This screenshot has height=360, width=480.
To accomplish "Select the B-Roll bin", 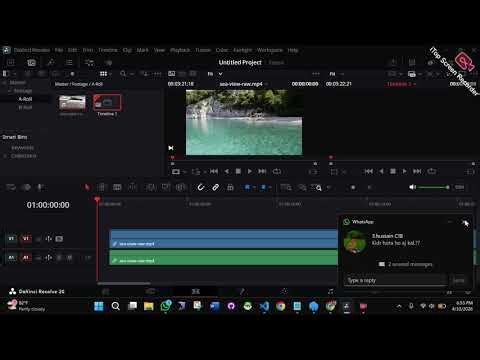I will coord(25,107).
